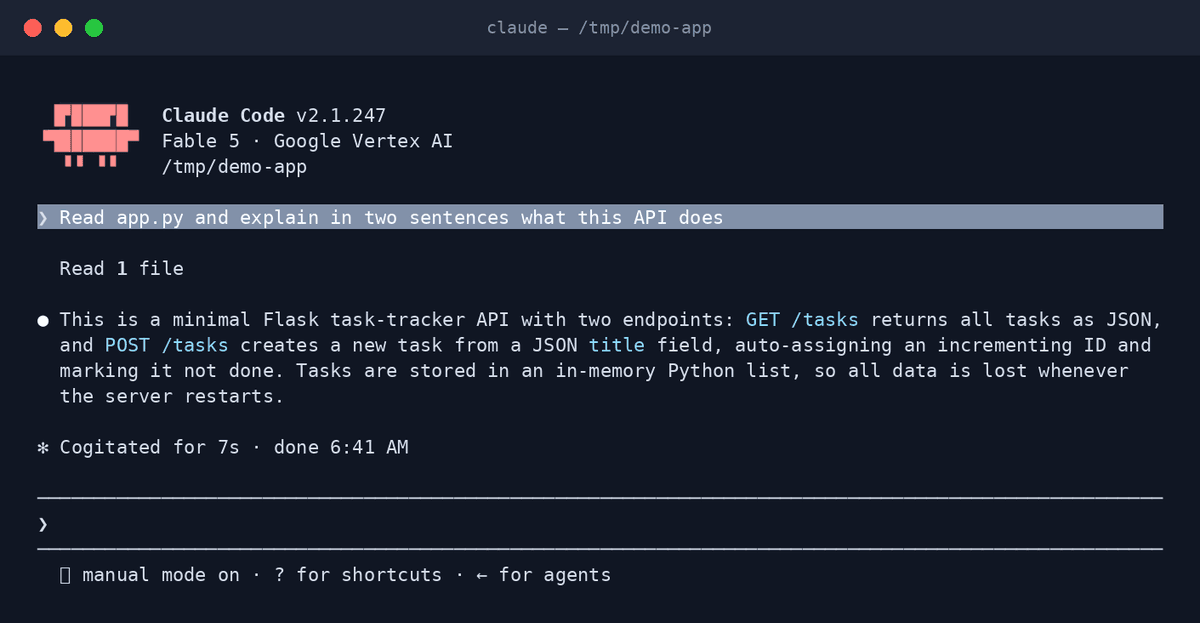Minimize the terminal with yellow button
1200x623 pixels.
(x=63, y=28)
